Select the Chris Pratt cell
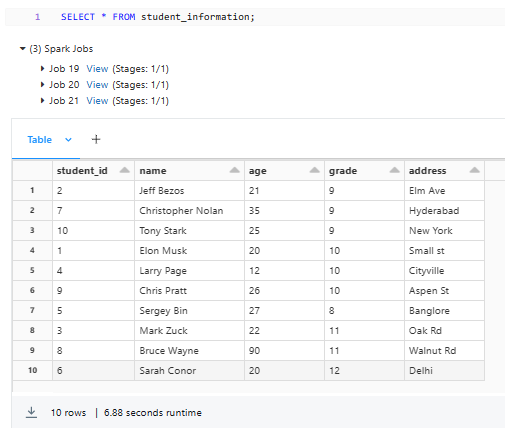The width and height of the screenshot is (505, 432). pos(189,291)
